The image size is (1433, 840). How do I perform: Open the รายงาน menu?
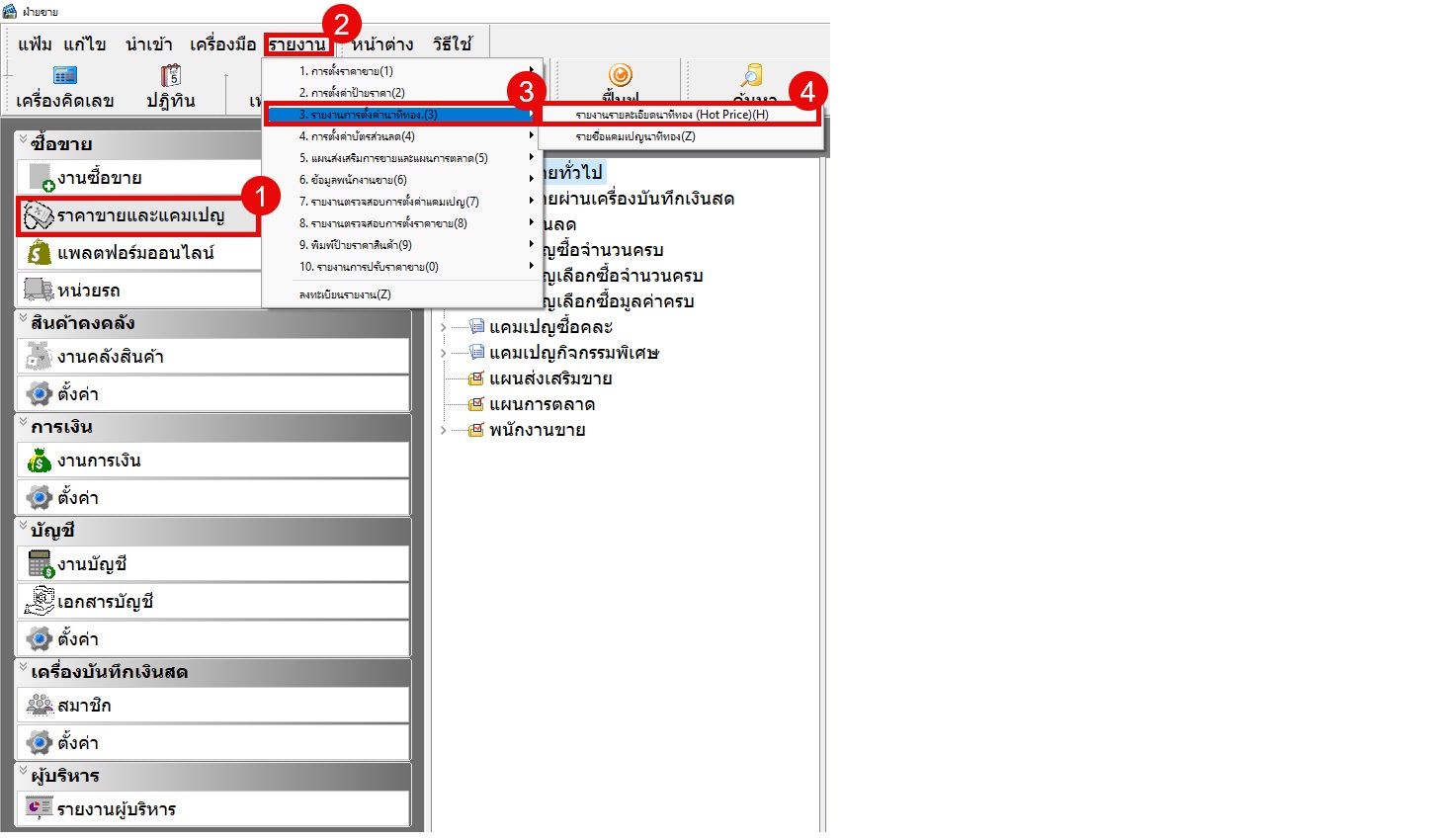click(297, 44)
